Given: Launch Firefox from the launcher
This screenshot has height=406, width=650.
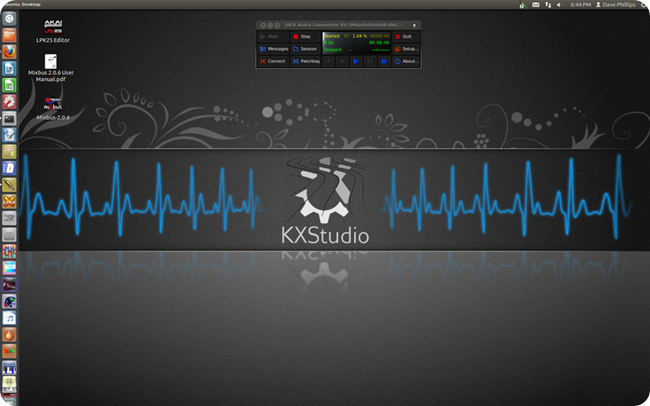Looking at the screenshot, I should (x=9, y=52).
